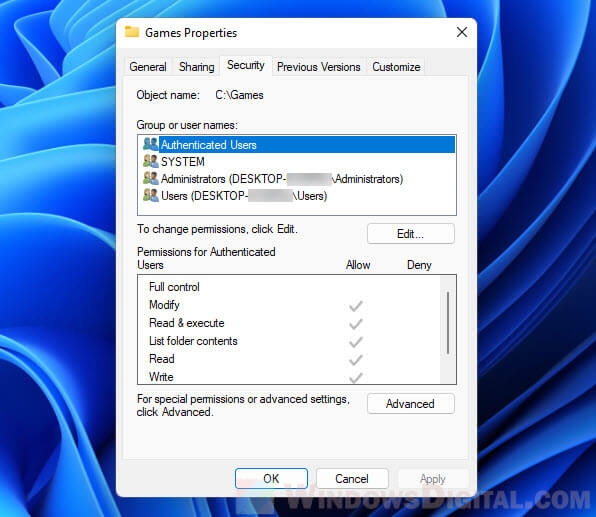Select the Security tab
Image resolution: width=596 pixels, height=517 pixels.
point(246,65)
